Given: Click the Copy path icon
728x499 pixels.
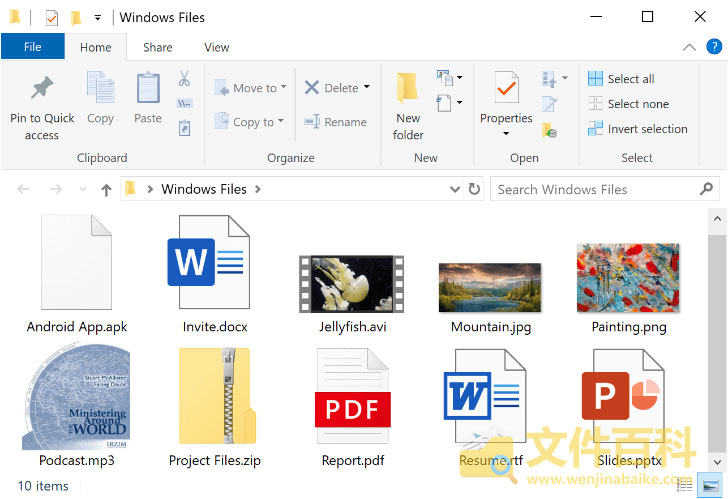Looking at the screenshot, I should pyautogui.click(x=184, y=103).
